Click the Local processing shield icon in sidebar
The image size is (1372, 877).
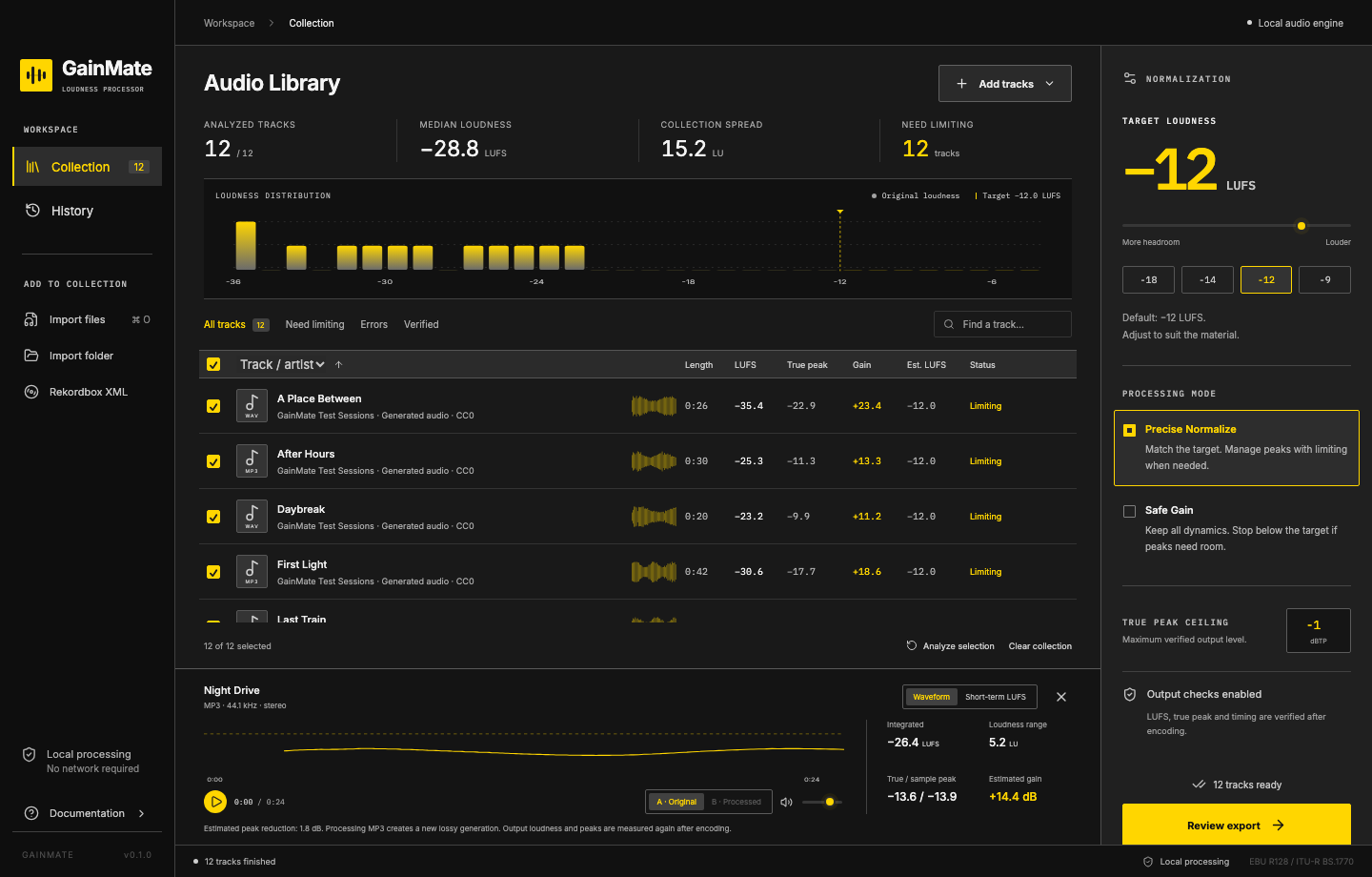click(30, 754)
